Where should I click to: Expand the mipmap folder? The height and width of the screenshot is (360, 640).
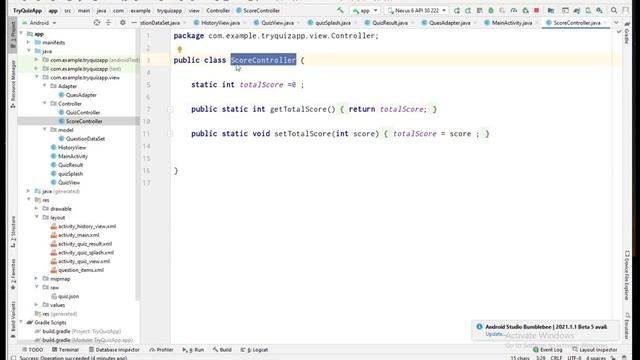click(x=37, y=279)
